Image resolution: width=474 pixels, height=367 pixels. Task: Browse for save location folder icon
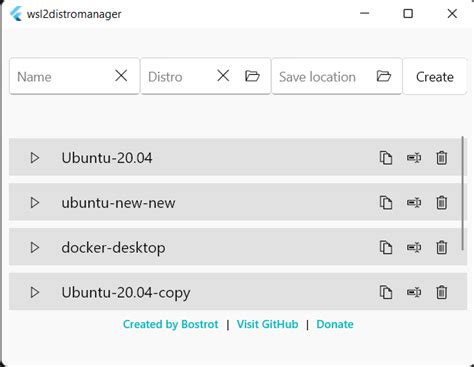pyautogui.click(x=384, y=76)
